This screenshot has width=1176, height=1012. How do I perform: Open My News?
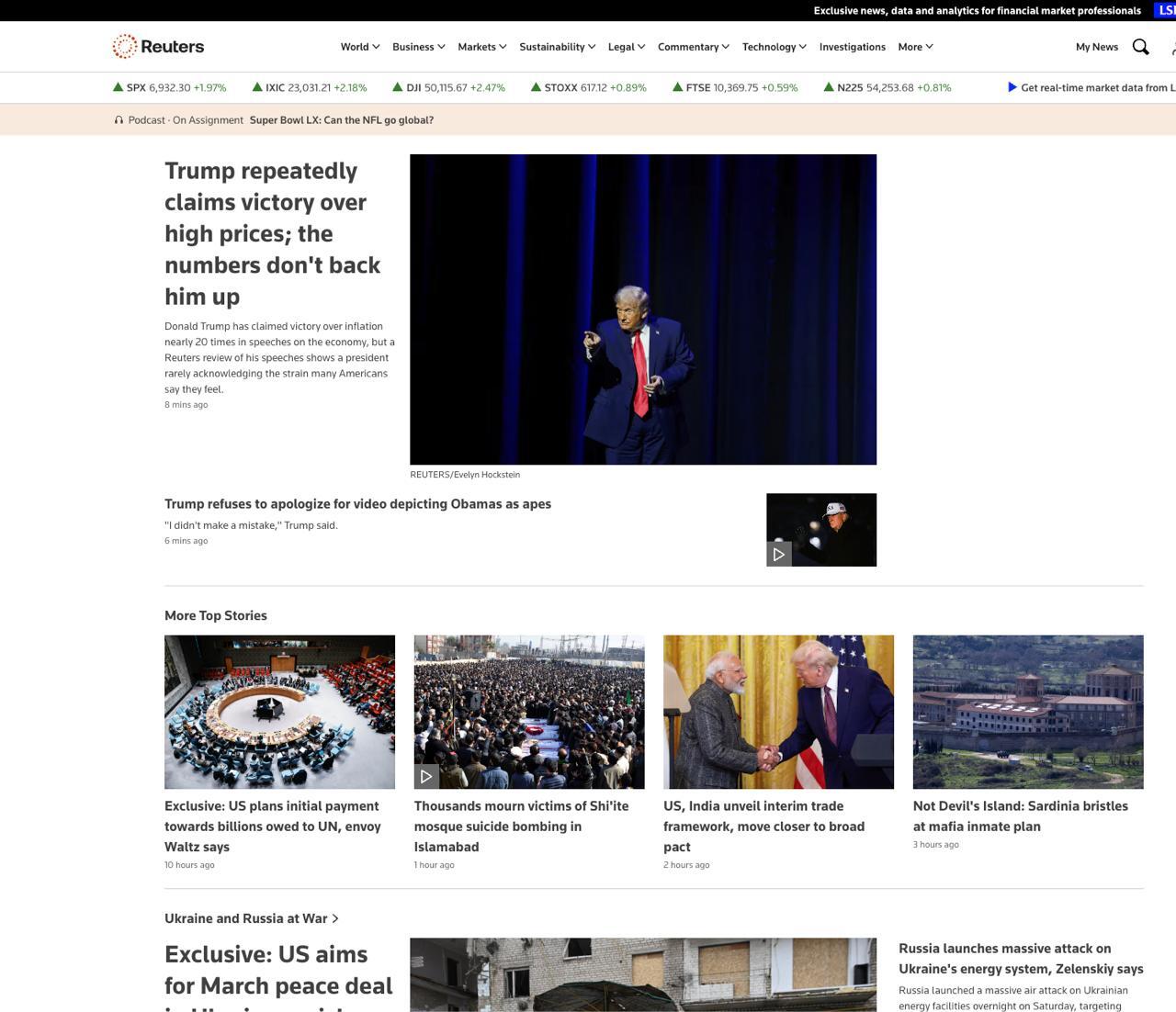(1096, 47)
